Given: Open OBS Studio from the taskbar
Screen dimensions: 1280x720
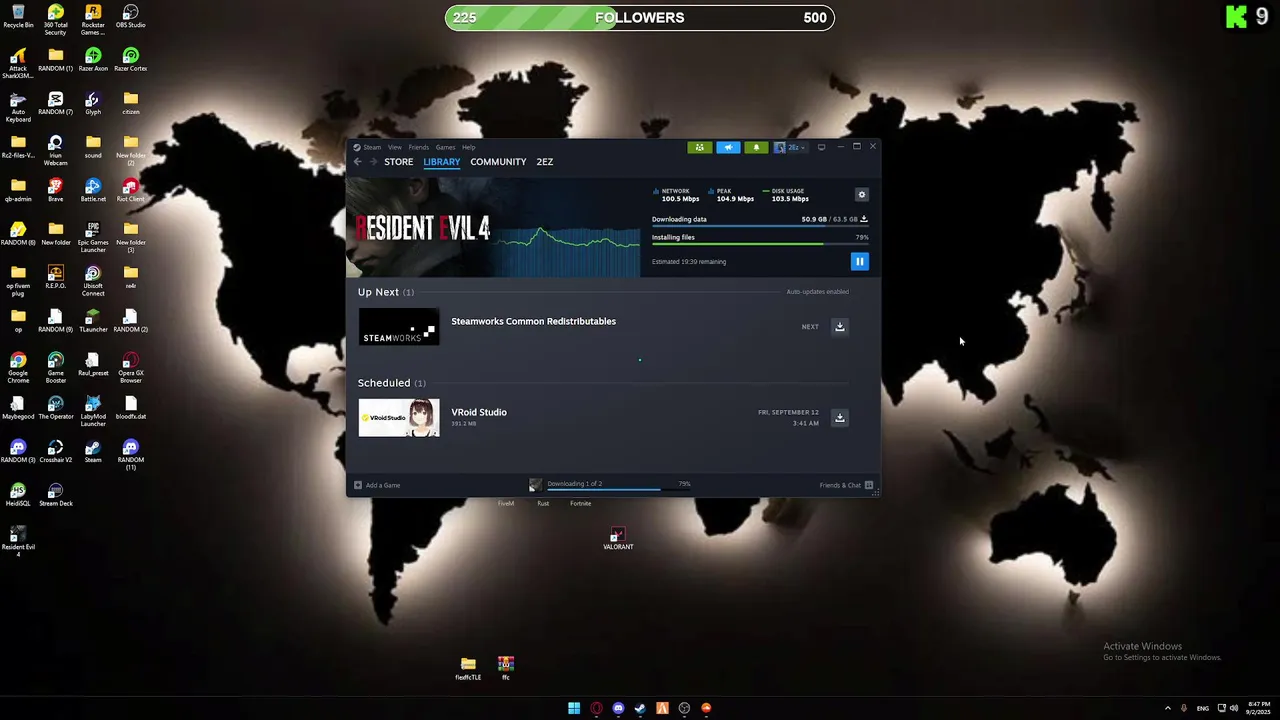Looking at the screenshot, I should click(684, 708).
